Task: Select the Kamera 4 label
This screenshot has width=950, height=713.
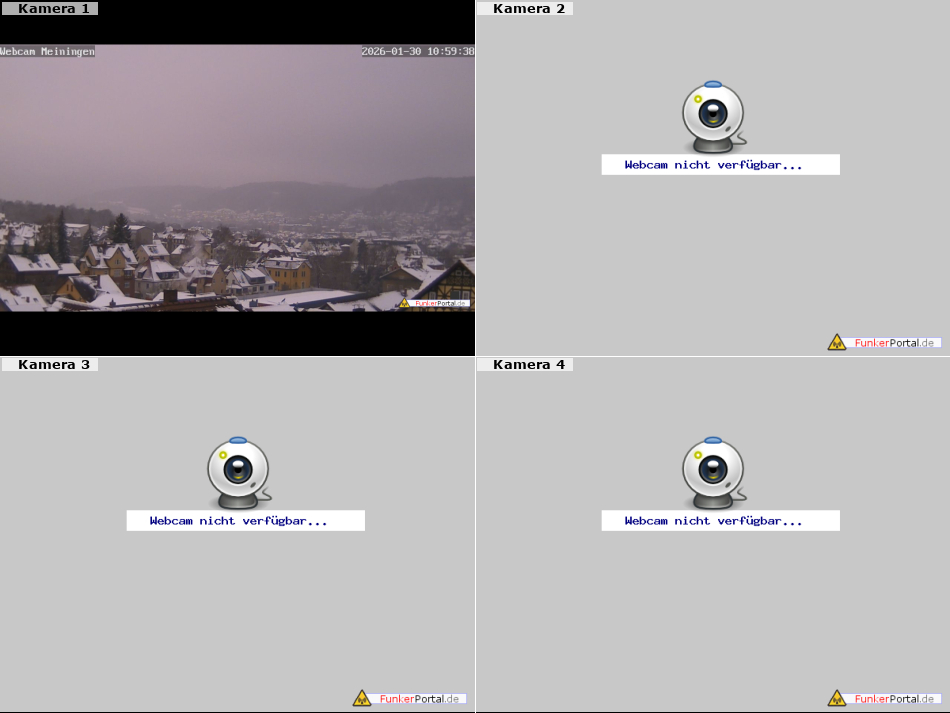Action: tap(529, 365)
